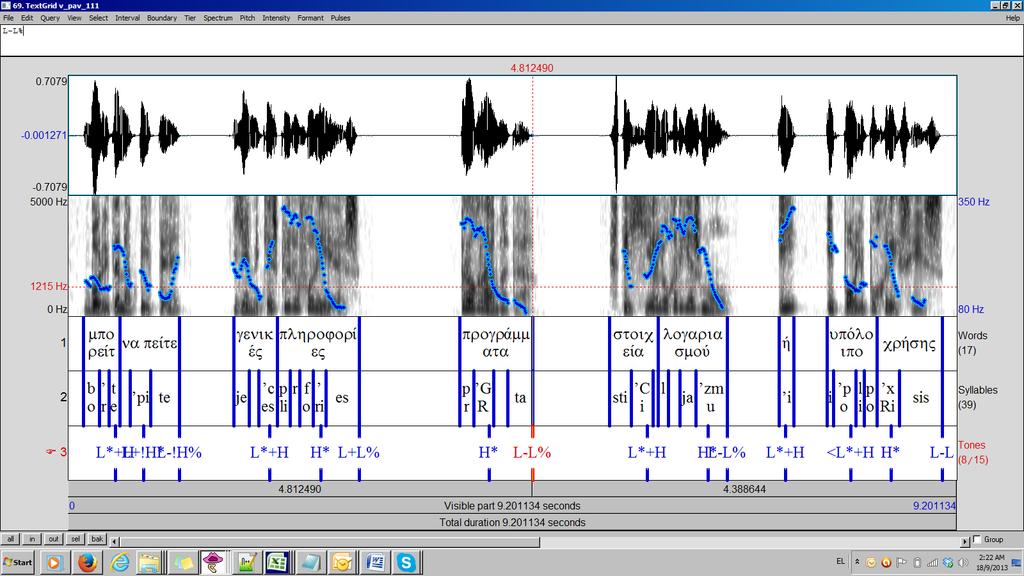This screenshot has height=576, width=1024.
Task: Select the syllable interval 'te'
Action: pyautogui.click(x=165, y=397)
